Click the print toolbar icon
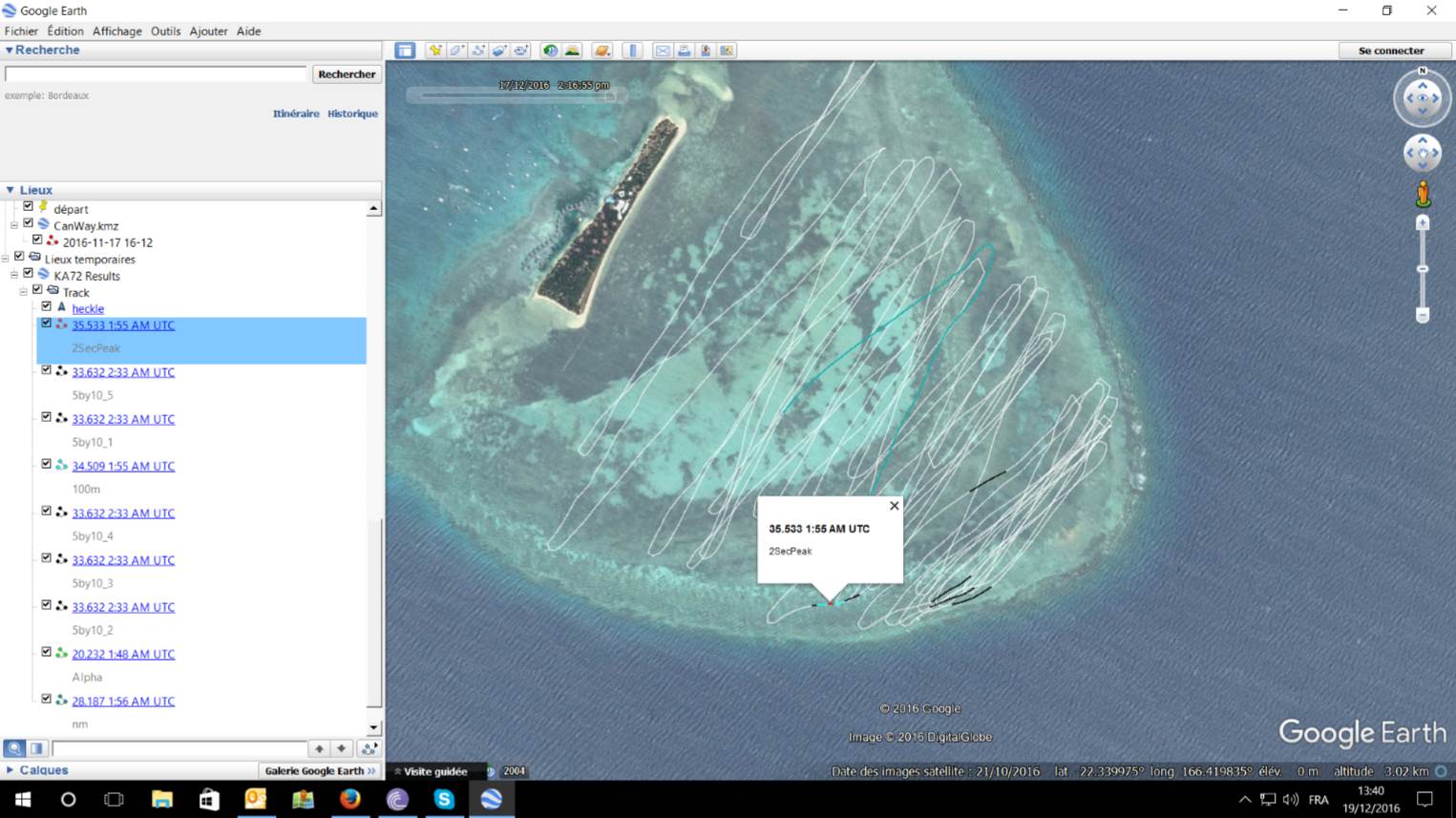The image size is (1456, 818). point(684,51)
